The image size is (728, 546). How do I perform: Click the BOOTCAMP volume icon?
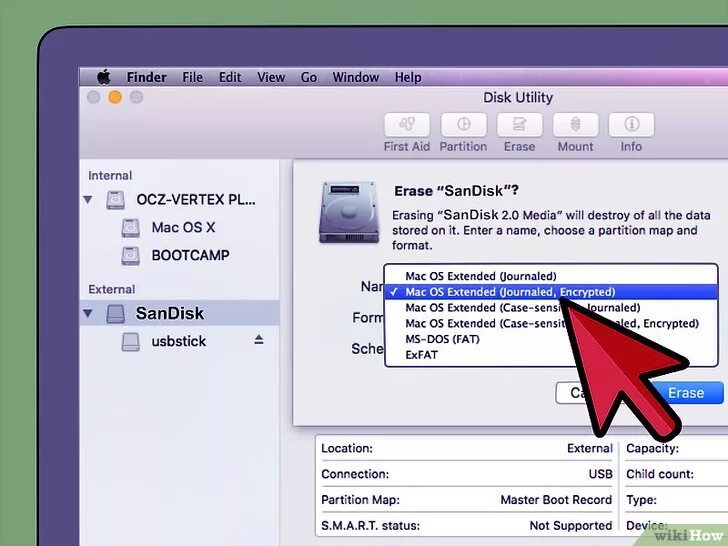[x=130, y=256]
